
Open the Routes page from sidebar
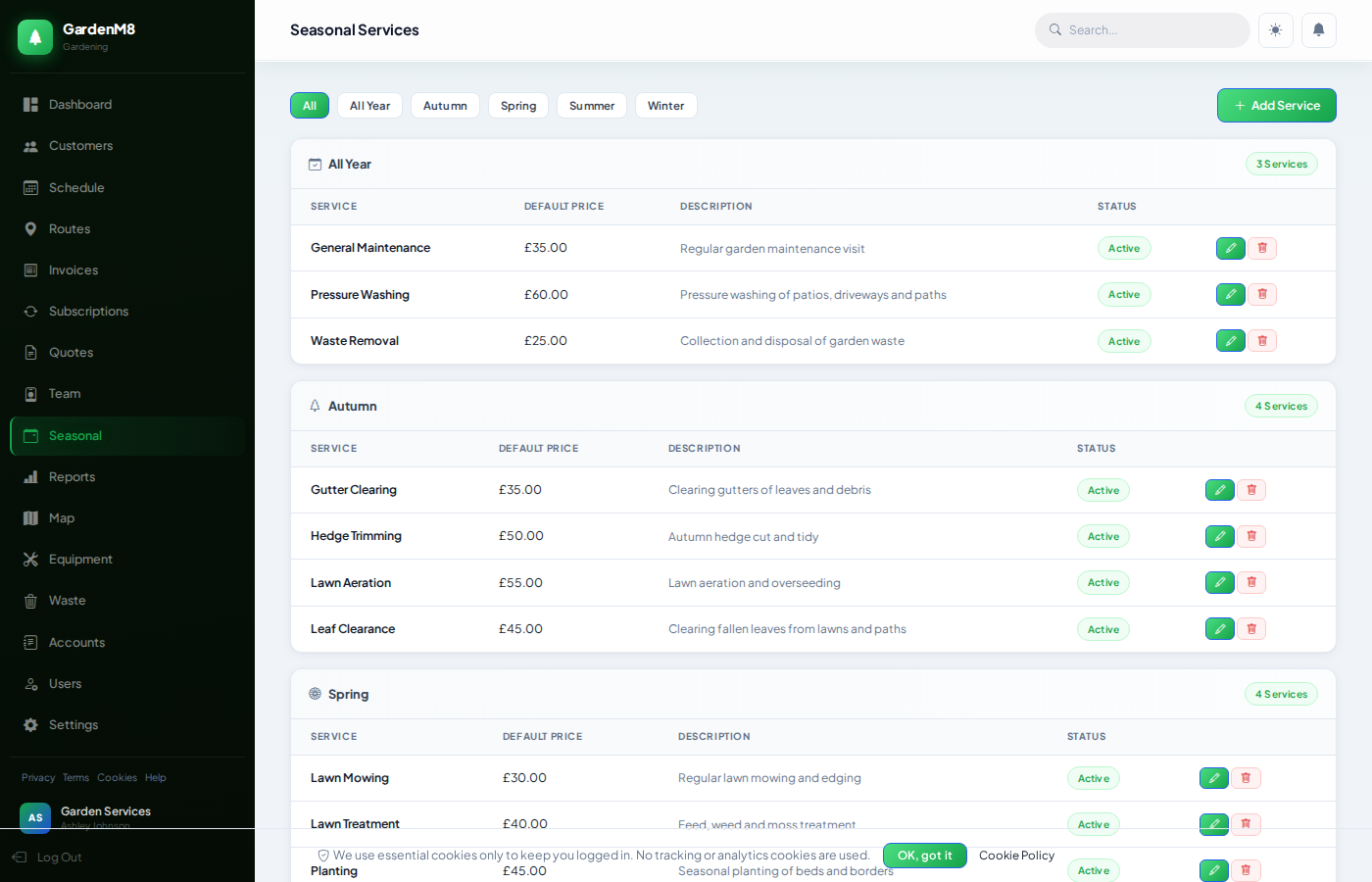(69, 228)
